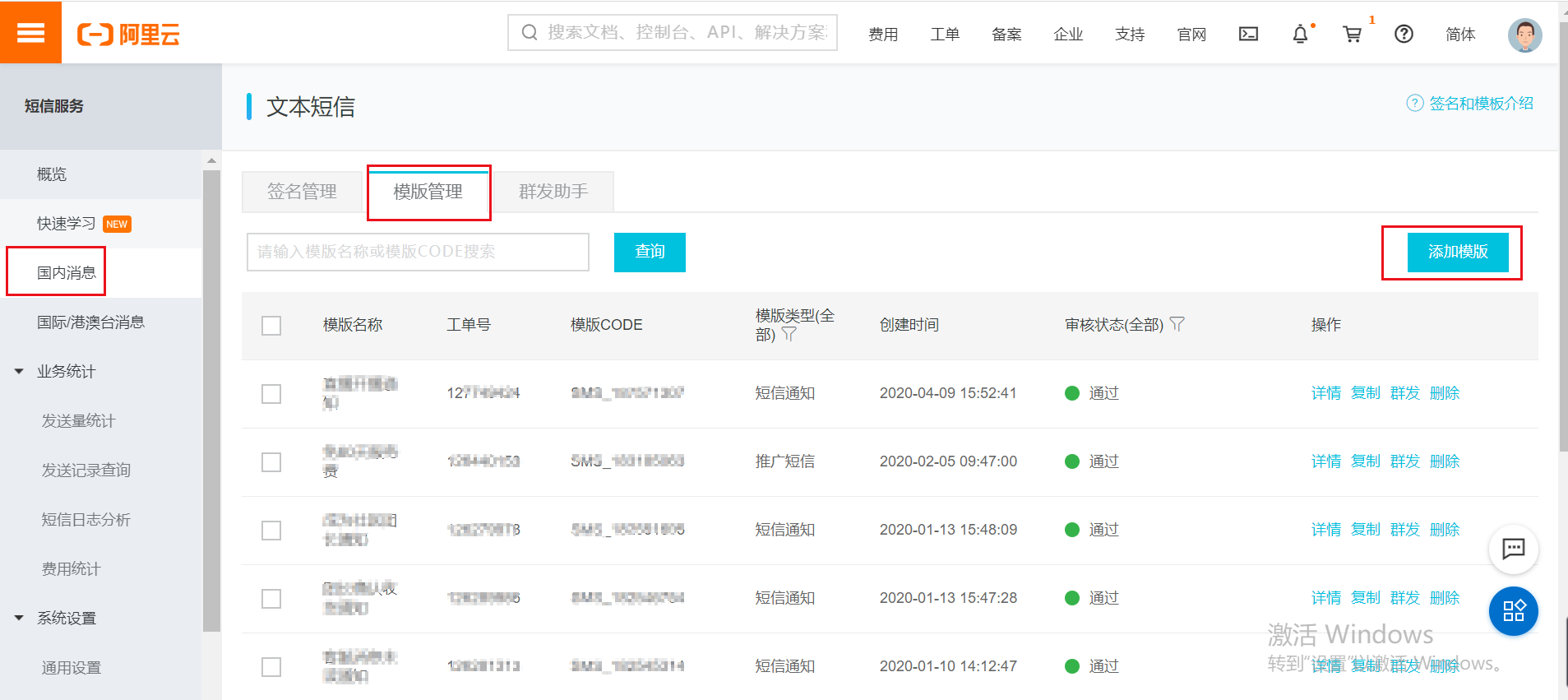Image resolution: width=1568 pixels, height=700 pixels.
Task: Check the row created 2020-04-09 15:52:41
Action: [x=271, y=394]
